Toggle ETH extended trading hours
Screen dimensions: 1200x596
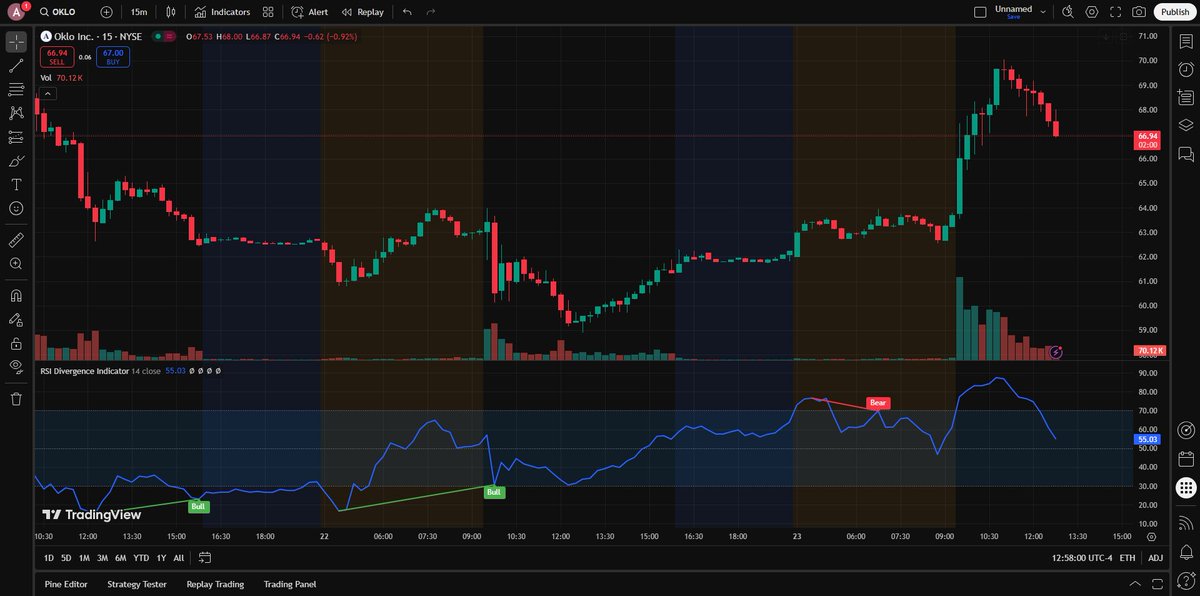tap(1127, 558)
